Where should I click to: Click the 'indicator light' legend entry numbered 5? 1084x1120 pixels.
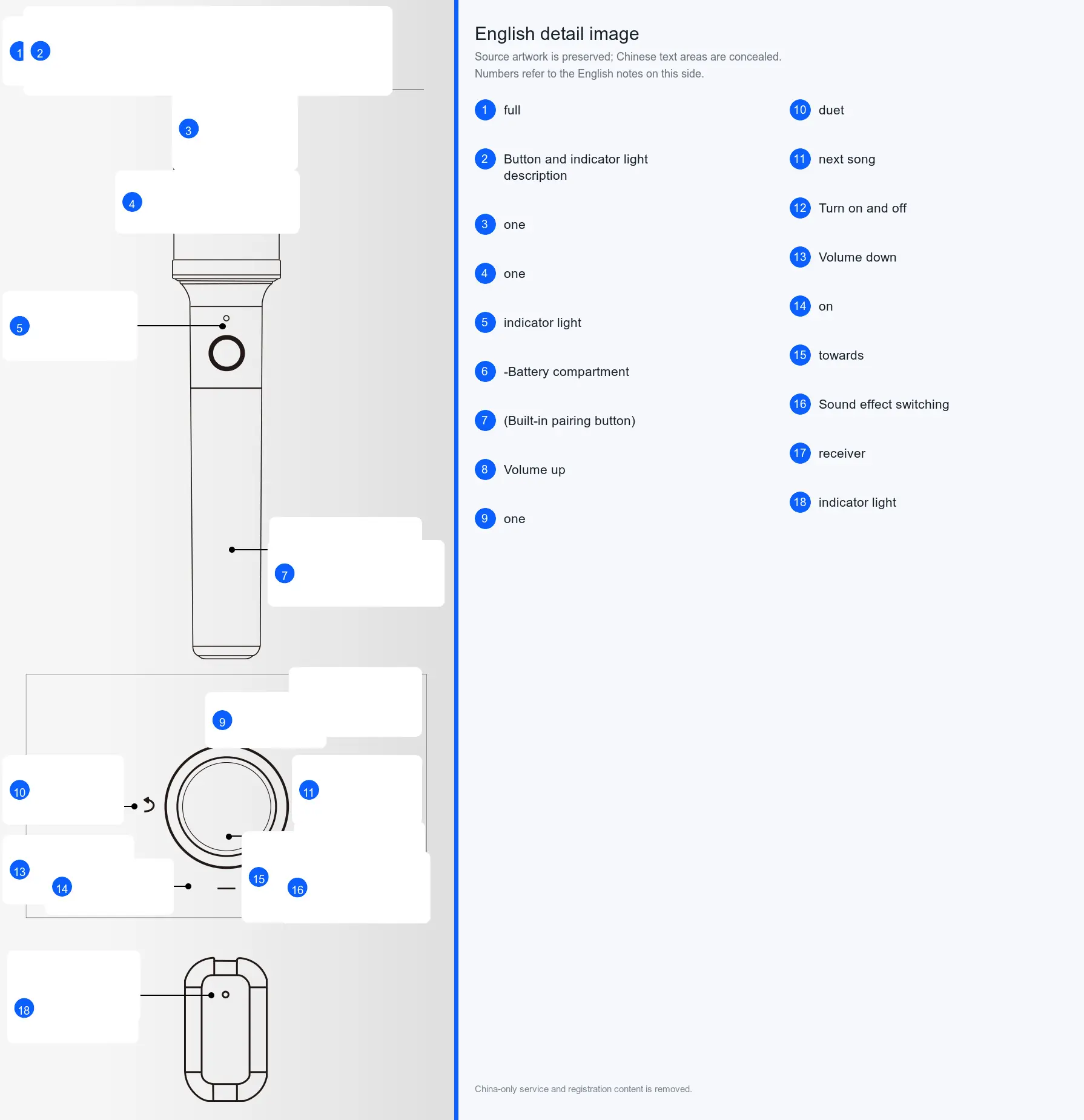click(542, 323)
